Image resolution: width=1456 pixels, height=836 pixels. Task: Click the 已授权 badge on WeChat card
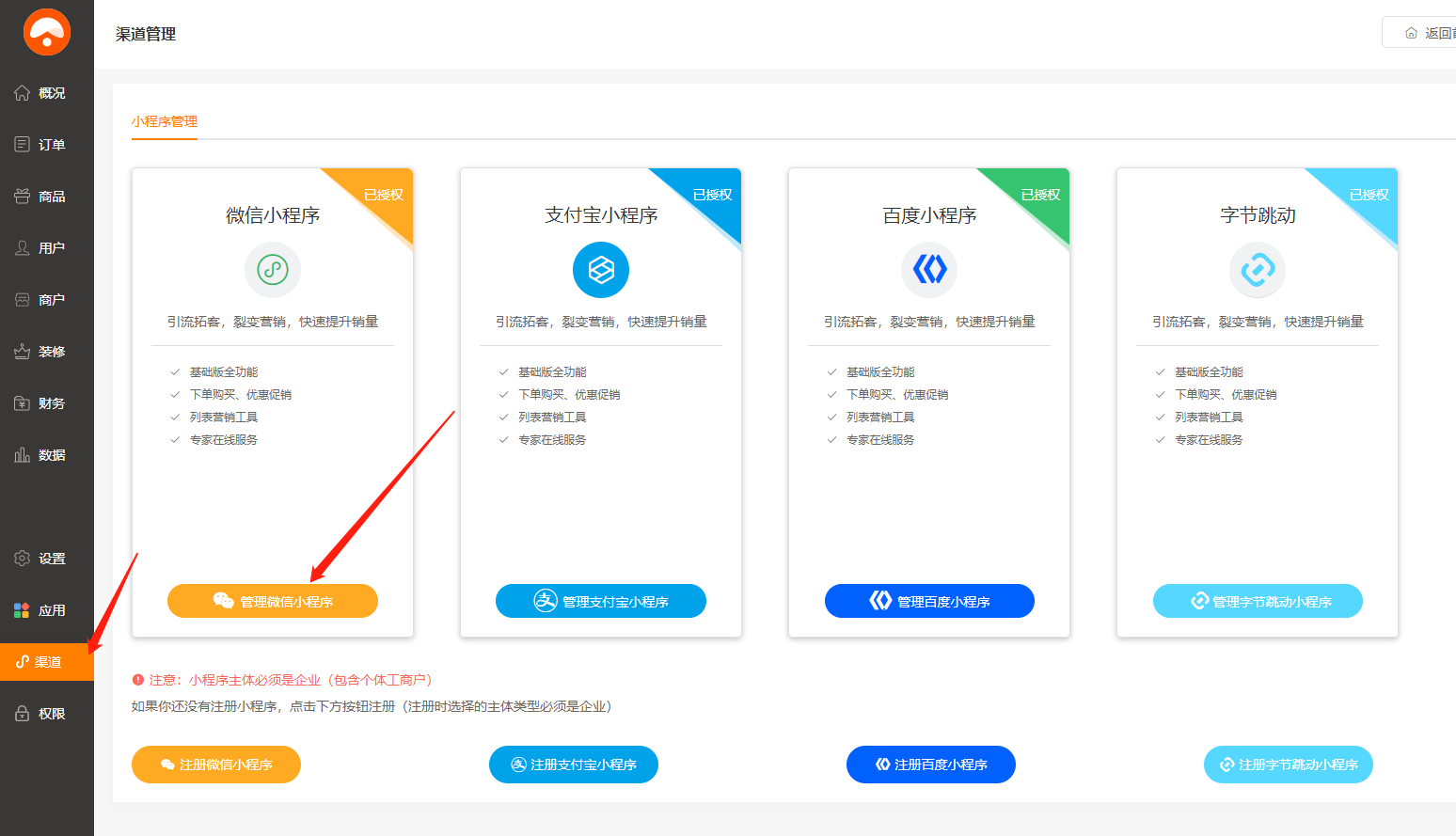(384, 195)
